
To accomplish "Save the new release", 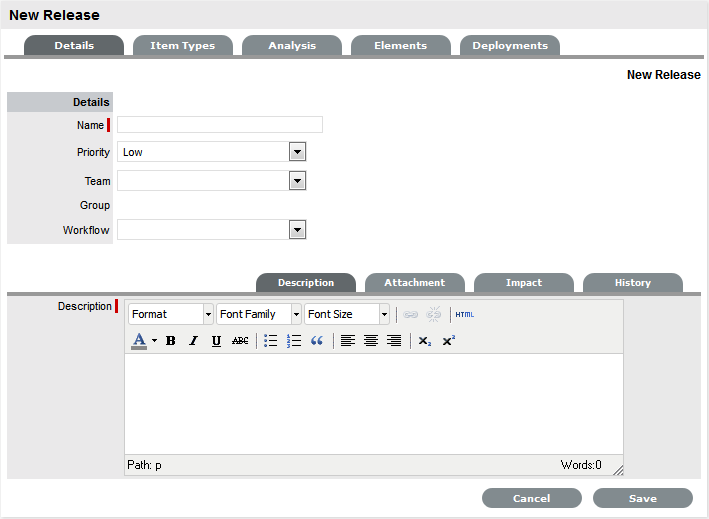I will [x=642, y=498].
